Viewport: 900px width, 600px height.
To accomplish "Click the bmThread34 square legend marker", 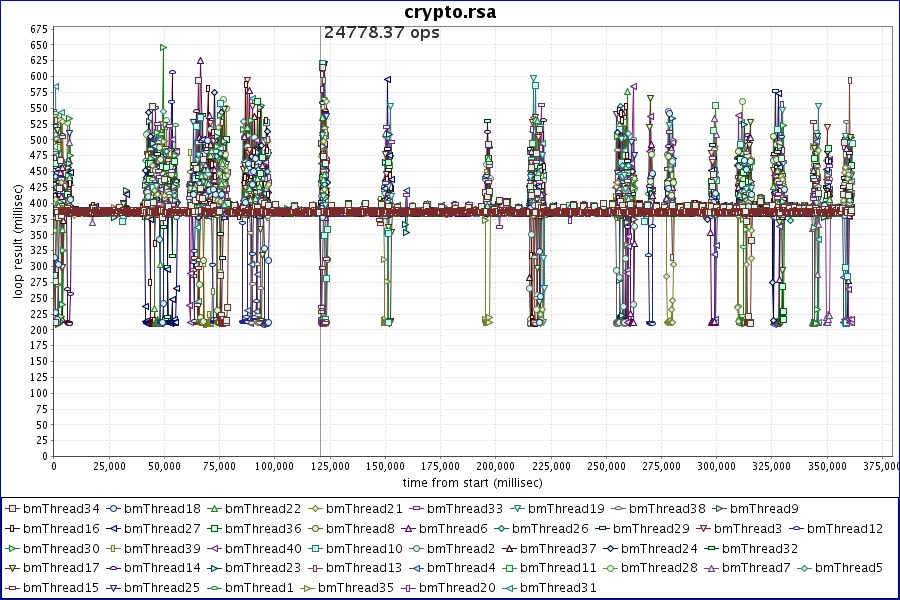I will pos(12,509).
